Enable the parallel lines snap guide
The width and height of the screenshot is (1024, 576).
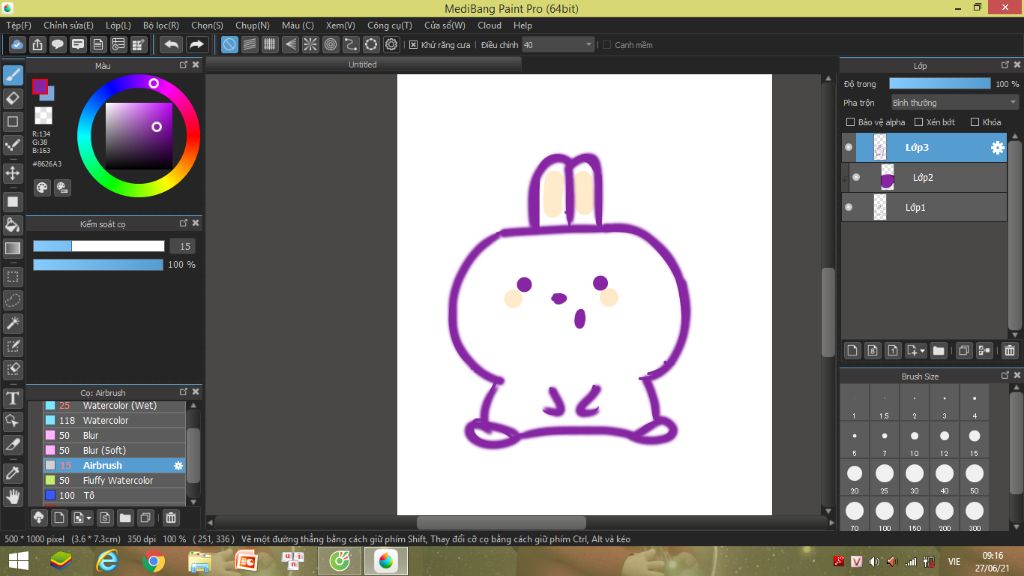(x=249, y=44)
